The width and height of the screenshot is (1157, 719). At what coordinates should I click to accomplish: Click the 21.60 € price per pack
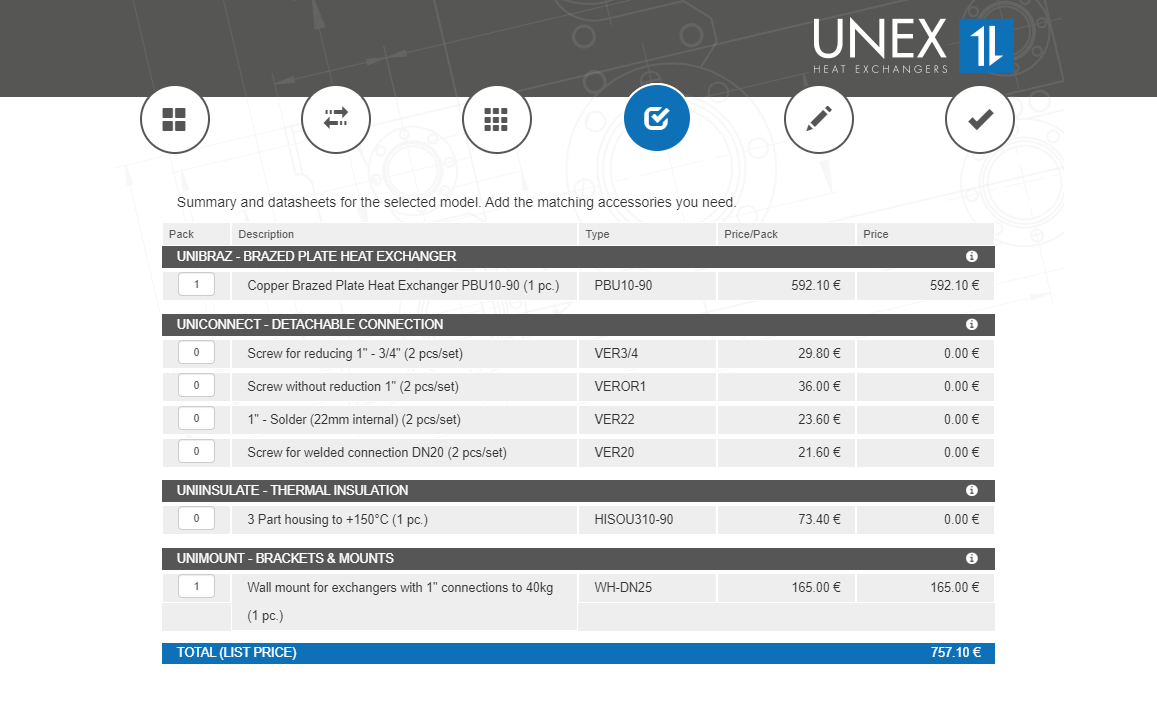point(819,453)
